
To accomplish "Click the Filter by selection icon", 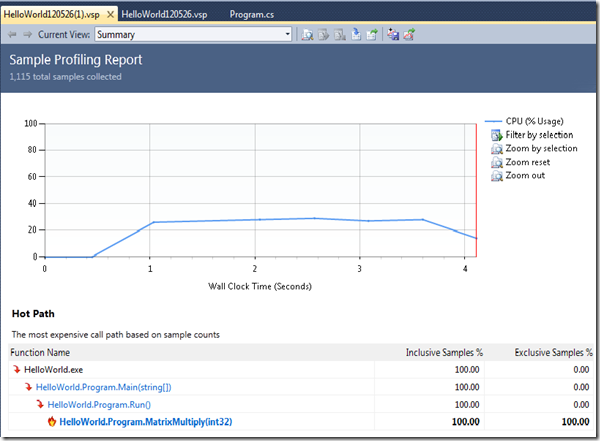I will click(x=496, y=134).
